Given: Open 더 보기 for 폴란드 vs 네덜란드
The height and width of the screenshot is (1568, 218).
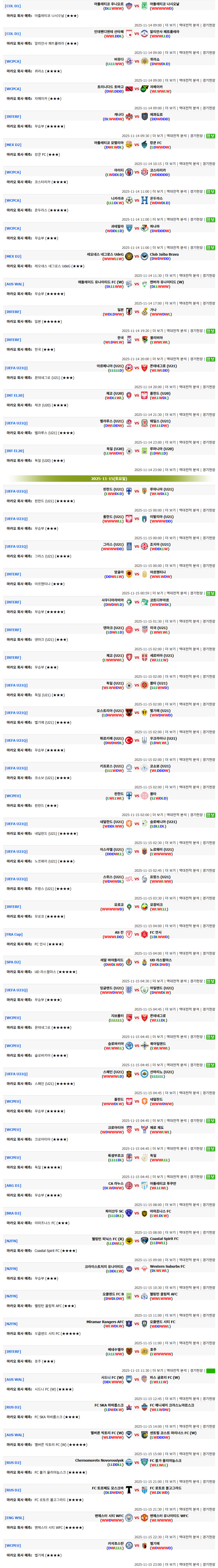Looking at the screenshot, I should coord(158,1121).
